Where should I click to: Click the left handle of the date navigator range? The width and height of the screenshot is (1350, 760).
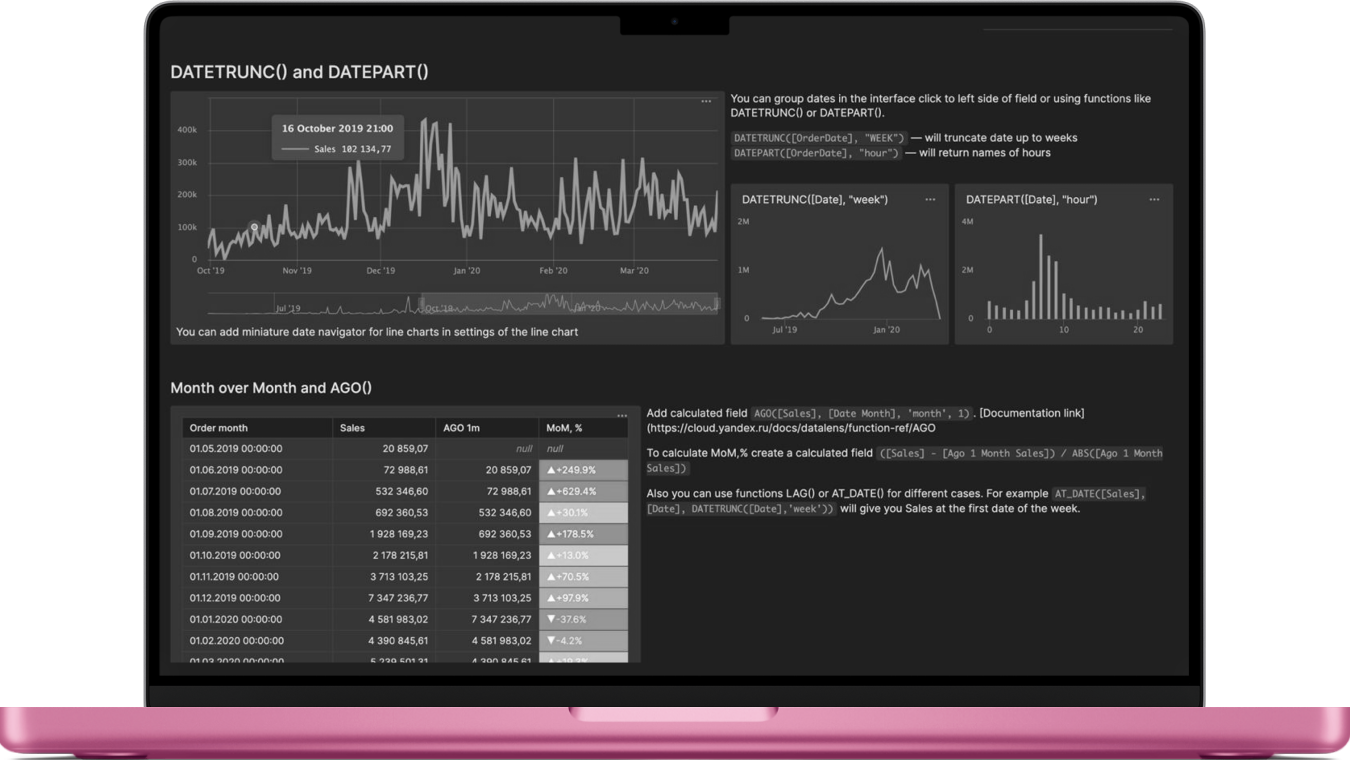click(421, 303)
